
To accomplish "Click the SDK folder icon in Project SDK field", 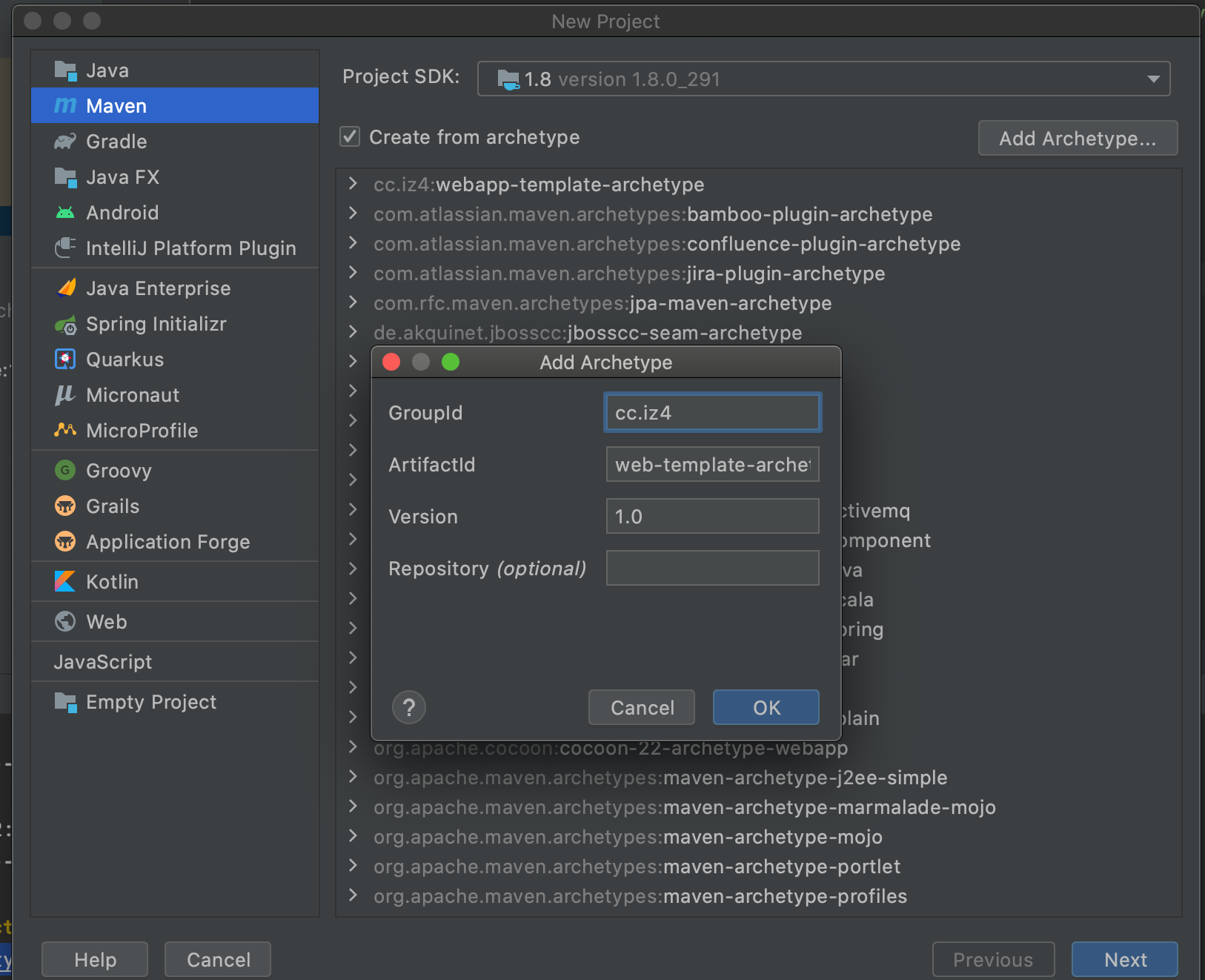I will tap(508, 79).
